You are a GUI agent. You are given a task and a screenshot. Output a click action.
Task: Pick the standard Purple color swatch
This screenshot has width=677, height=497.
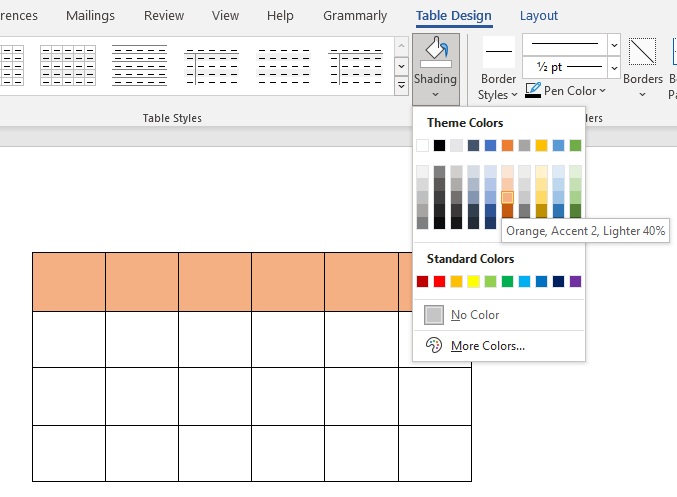pos(575,281)
